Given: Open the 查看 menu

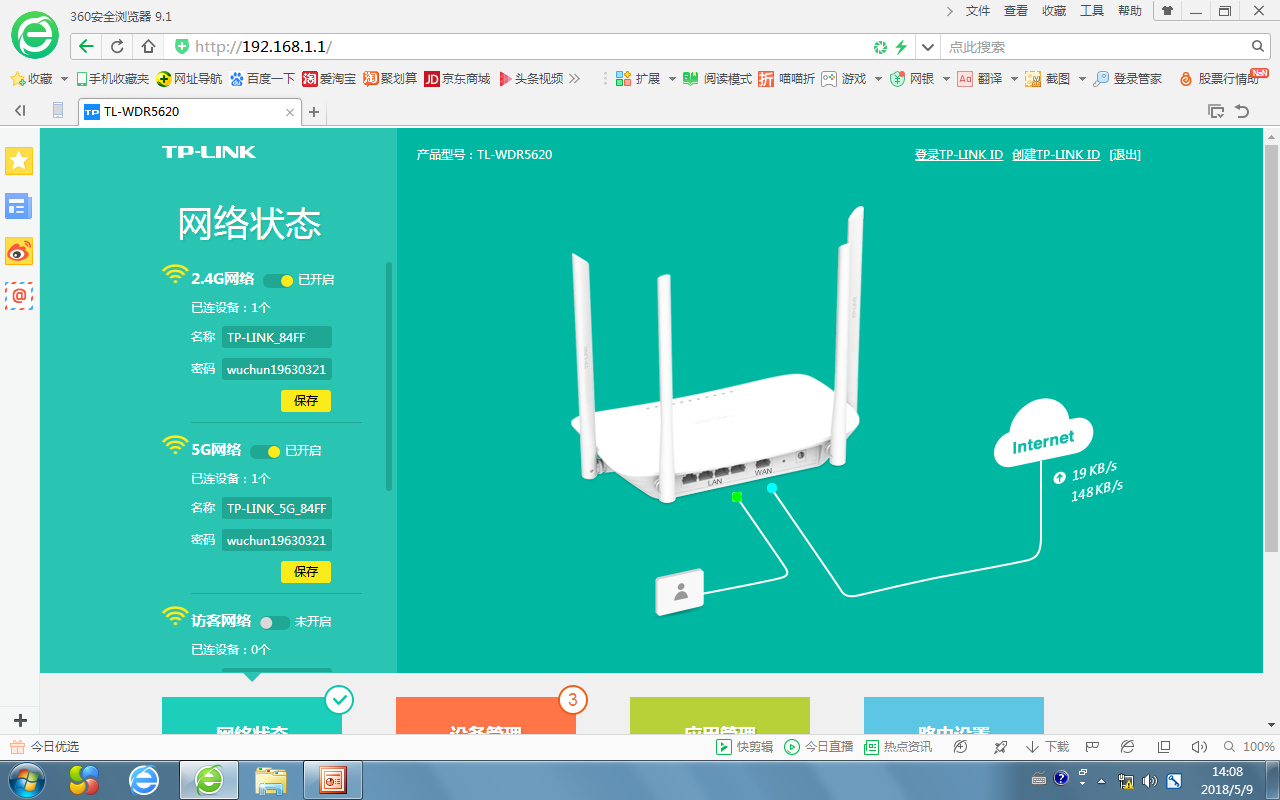Looking at the screenshot, I should tap(1015, 11).
